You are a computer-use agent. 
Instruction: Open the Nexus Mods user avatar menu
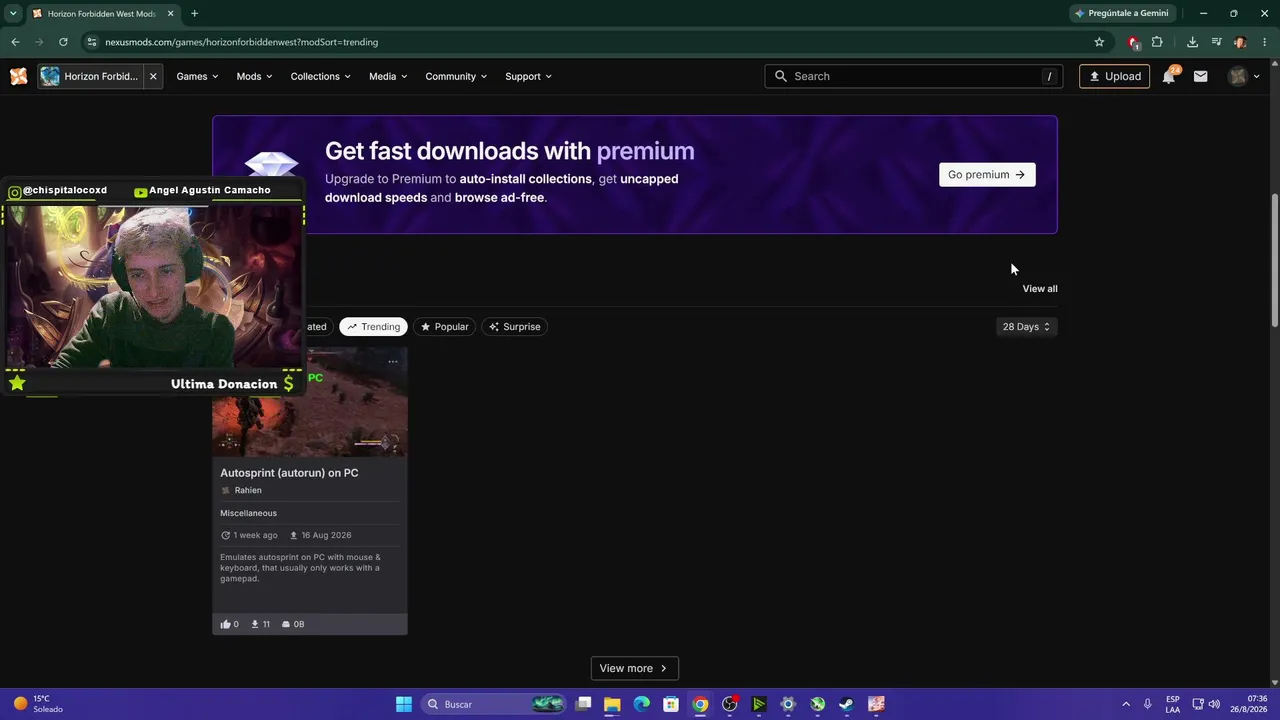(1244, 76)
